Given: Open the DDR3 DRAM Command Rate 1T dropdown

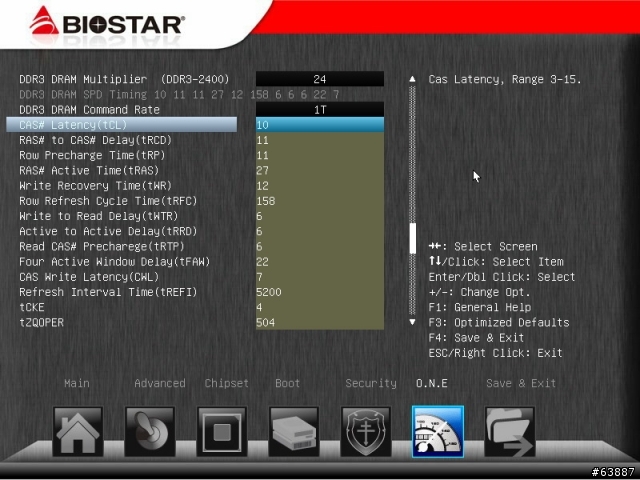Looking at the screenshot, I should 320,109.
